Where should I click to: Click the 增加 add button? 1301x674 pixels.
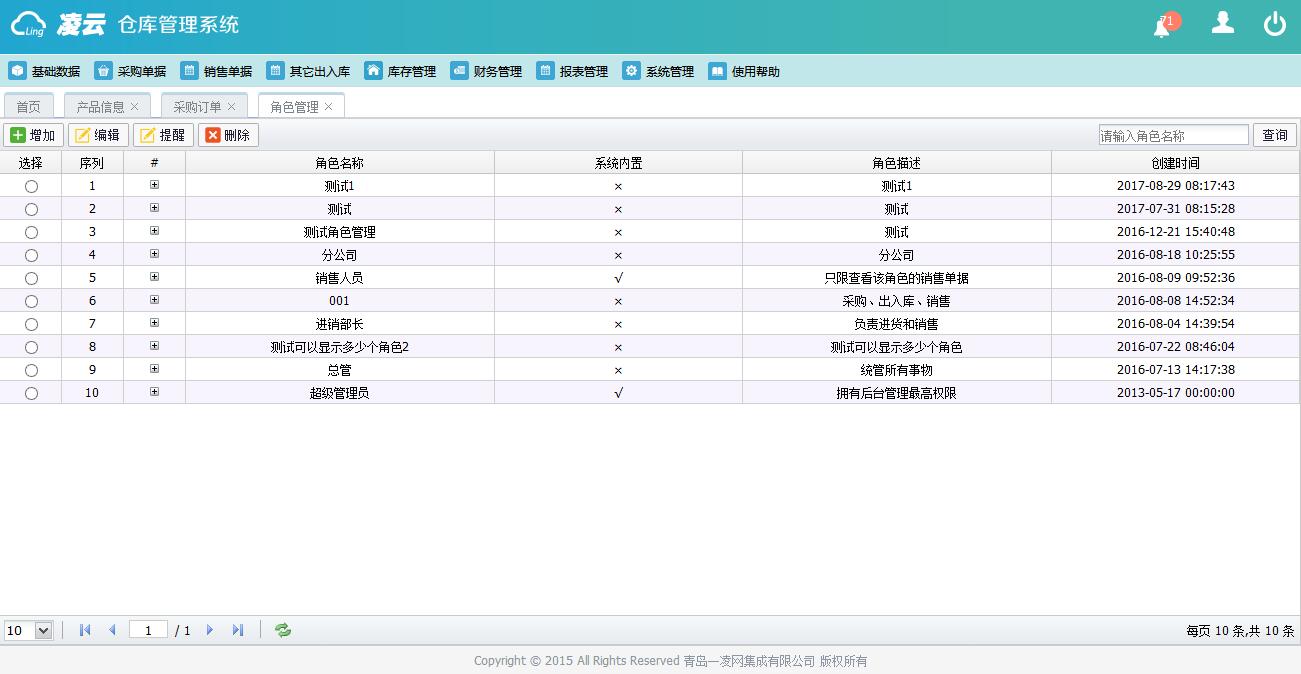coord(33,135)
